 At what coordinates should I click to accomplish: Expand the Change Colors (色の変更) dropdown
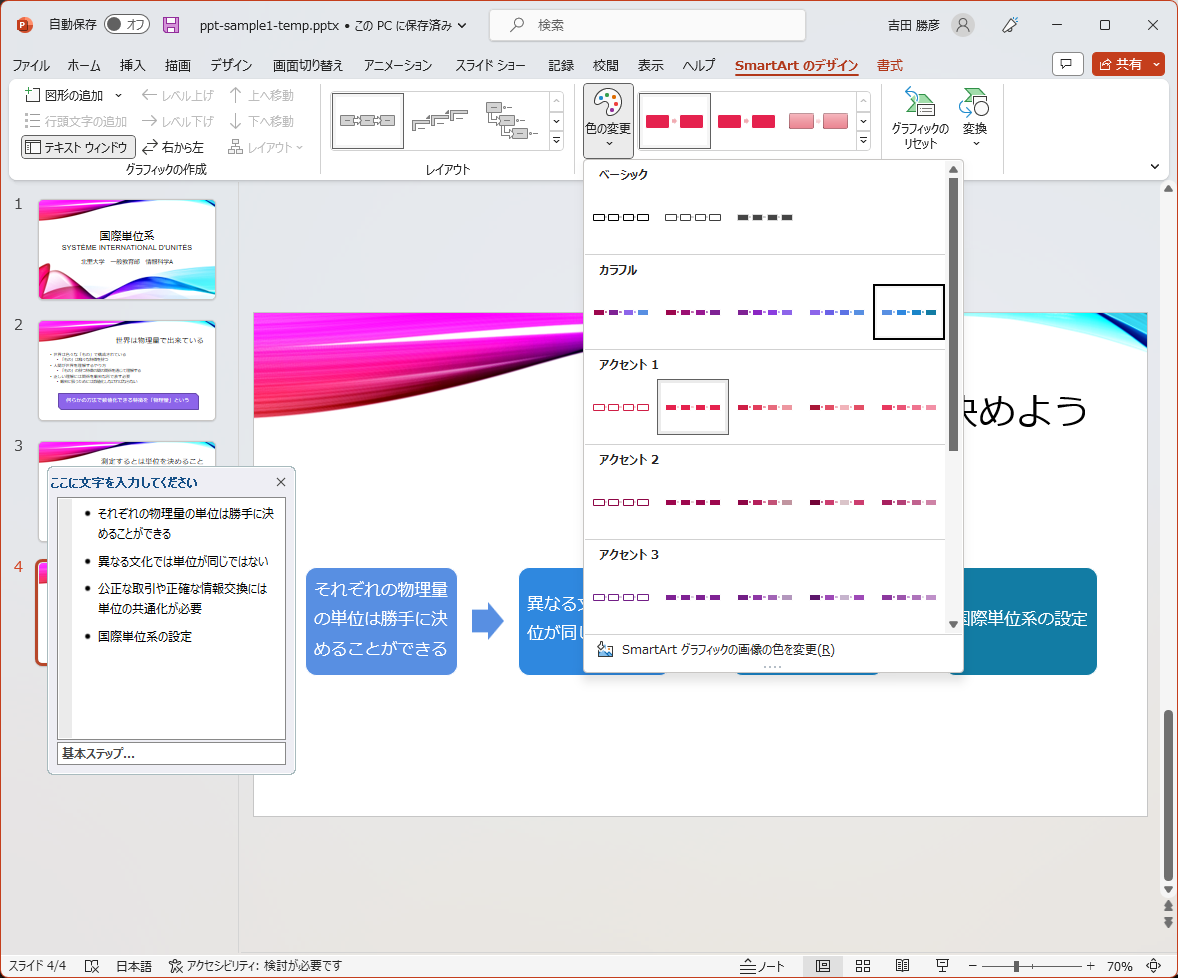608,121
